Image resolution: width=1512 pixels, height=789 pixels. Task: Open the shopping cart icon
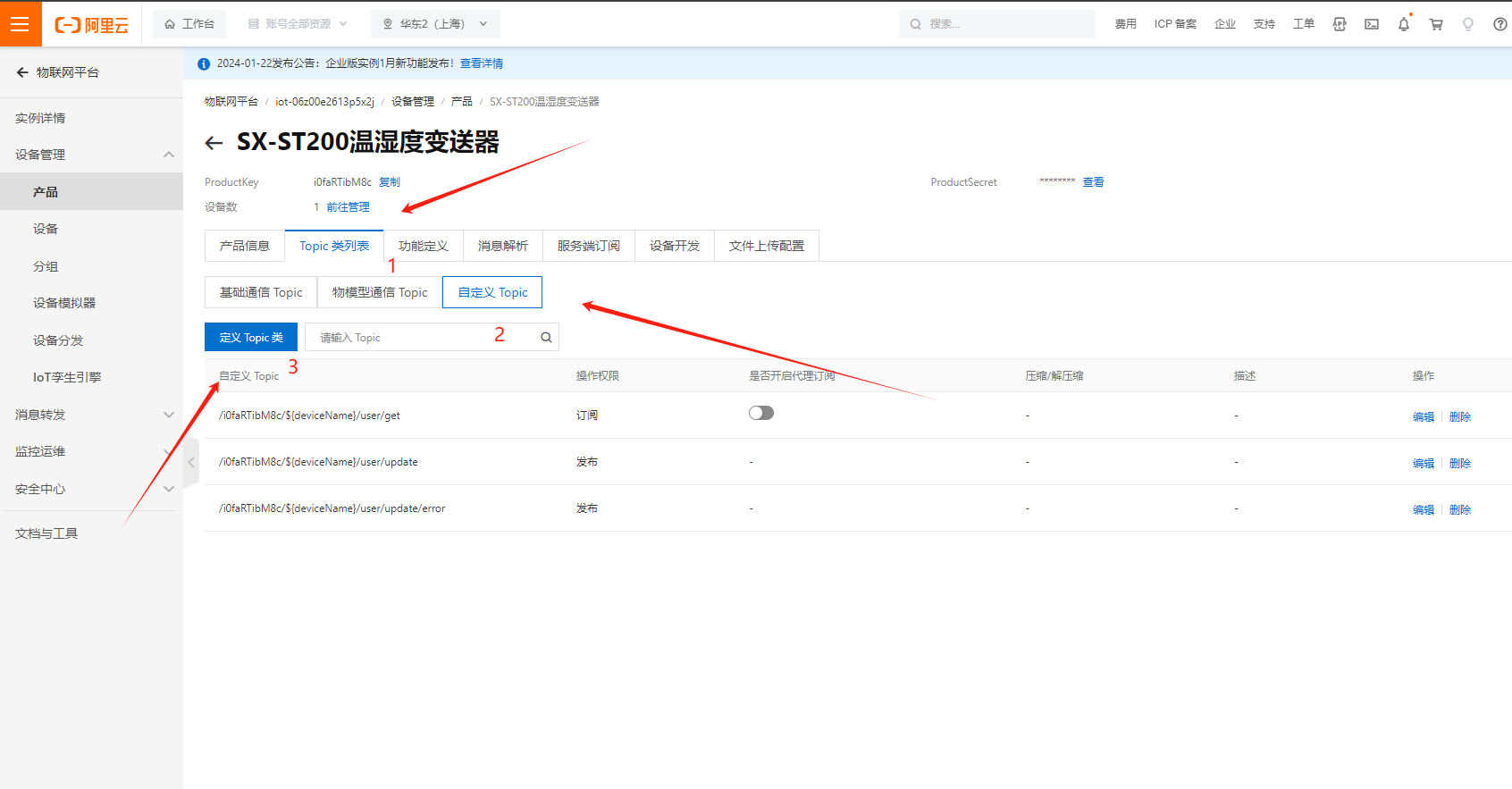(x=1436, y=24)
